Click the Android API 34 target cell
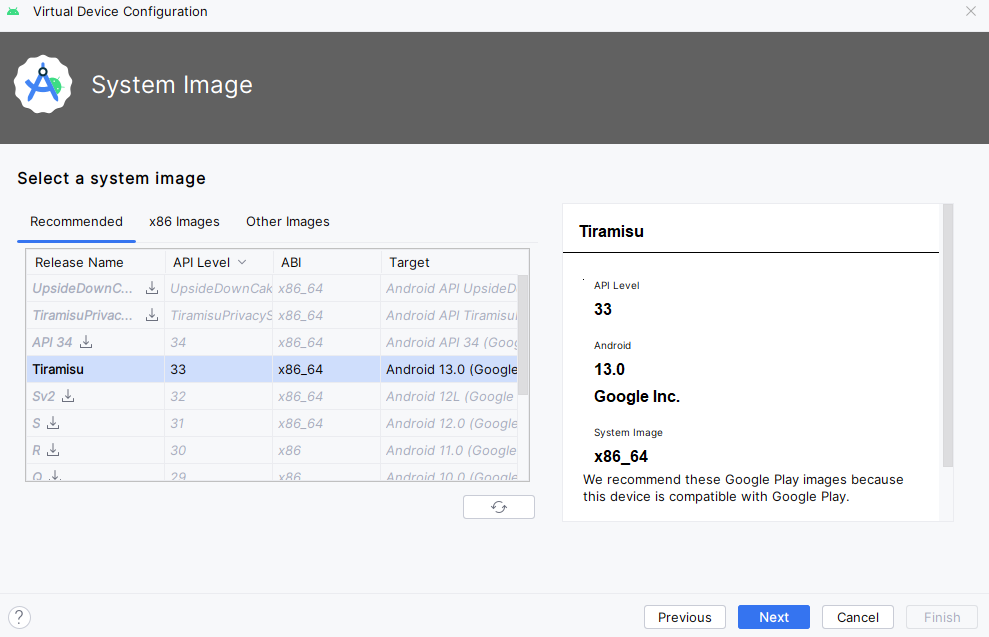The width and height of the screenshot is (989, 637). [x=450, y=342]
